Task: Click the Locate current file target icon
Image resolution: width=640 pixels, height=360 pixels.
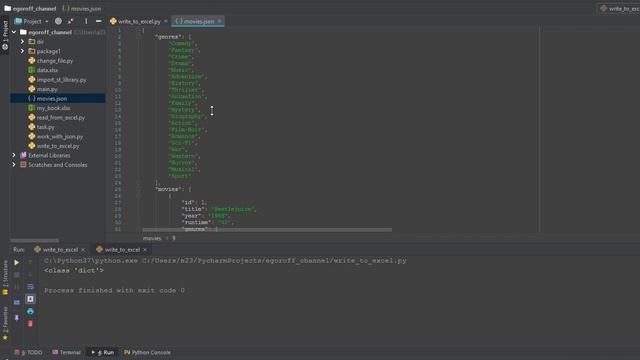Action: pos(58,21)
